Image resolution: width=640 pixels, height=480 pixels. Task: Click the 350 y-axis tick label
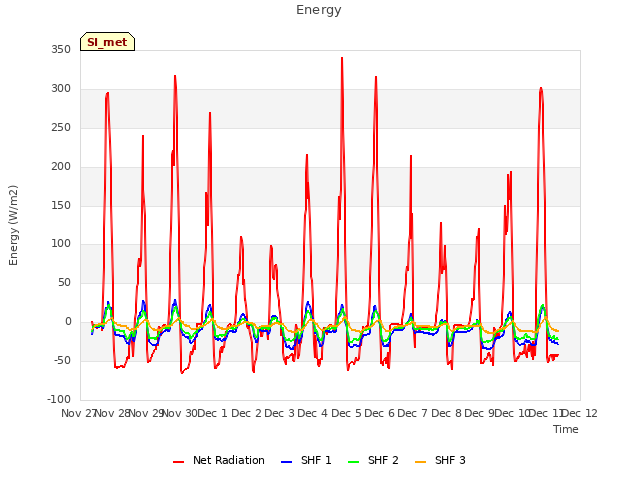[x=61, y=50]
